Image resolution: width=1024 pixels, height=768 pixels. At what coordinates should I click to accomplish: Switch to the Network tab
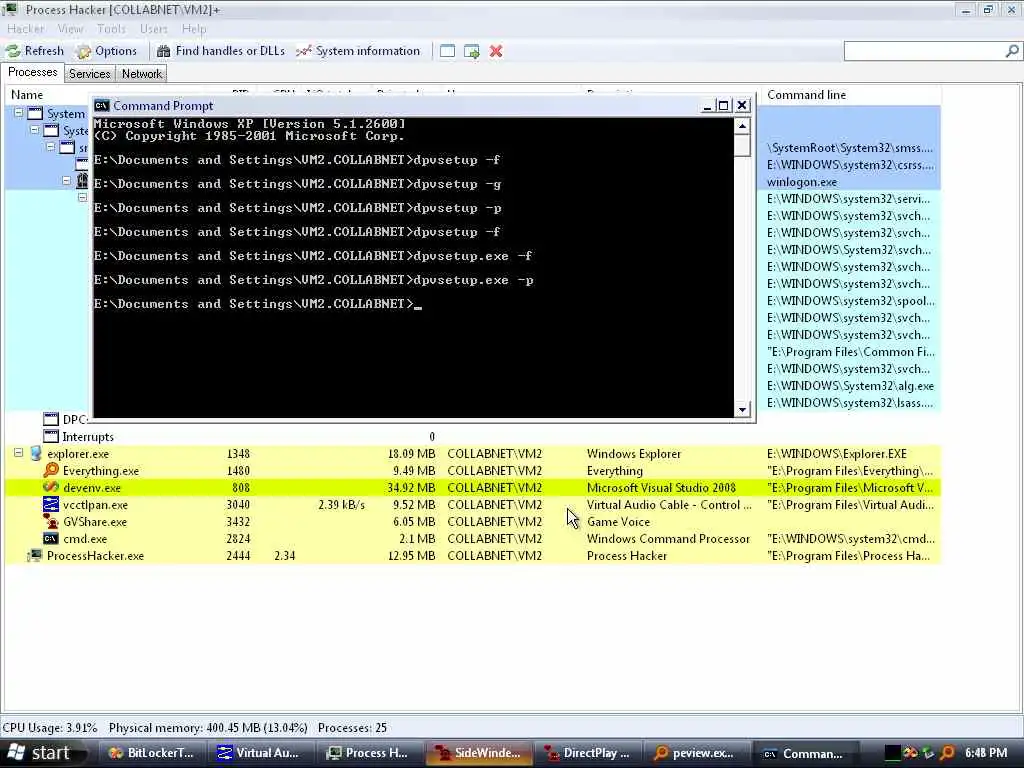click(x=142, y=74)
